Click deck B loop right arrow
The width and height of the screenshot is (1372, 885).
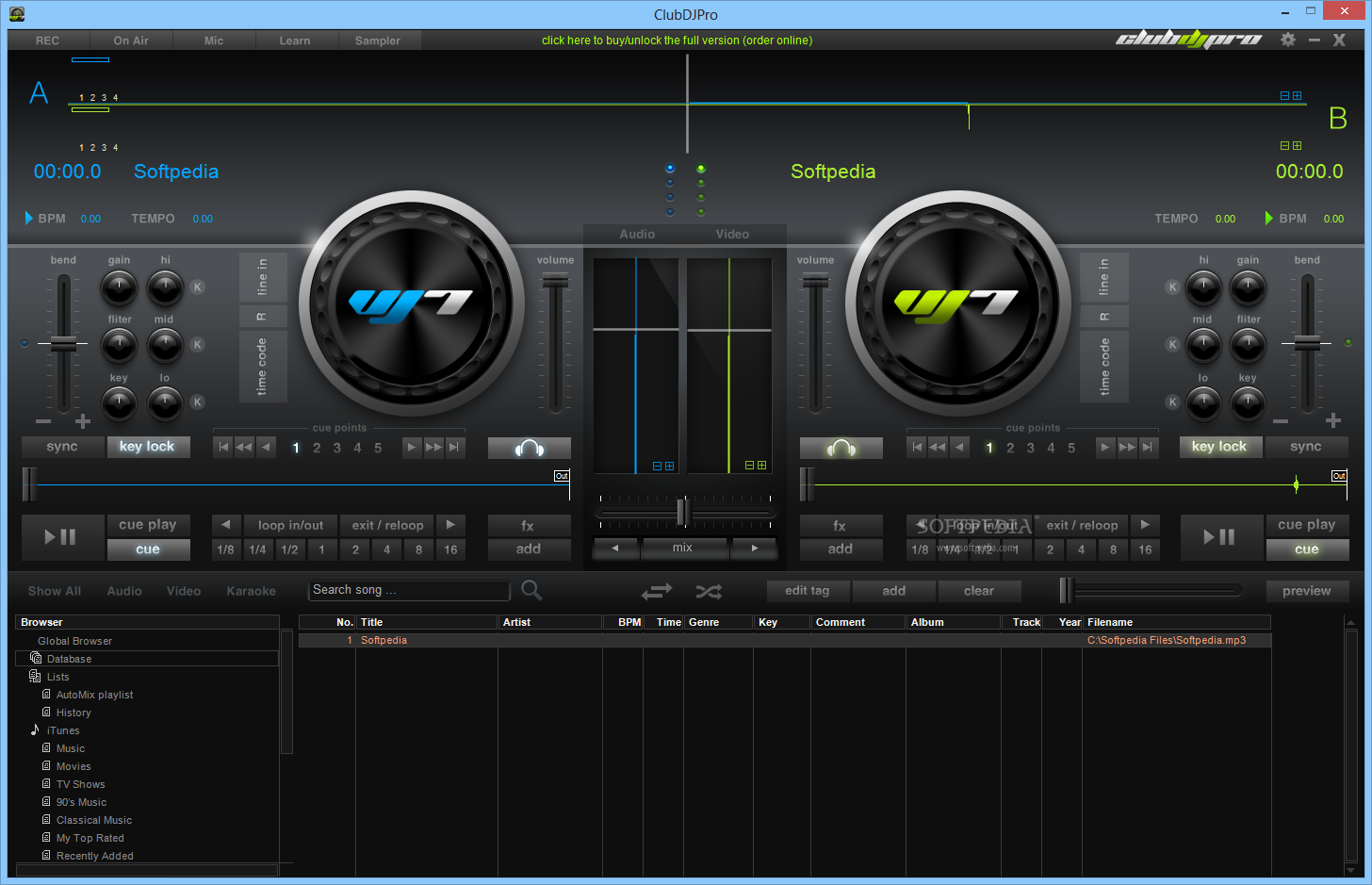click(1145, 525)
